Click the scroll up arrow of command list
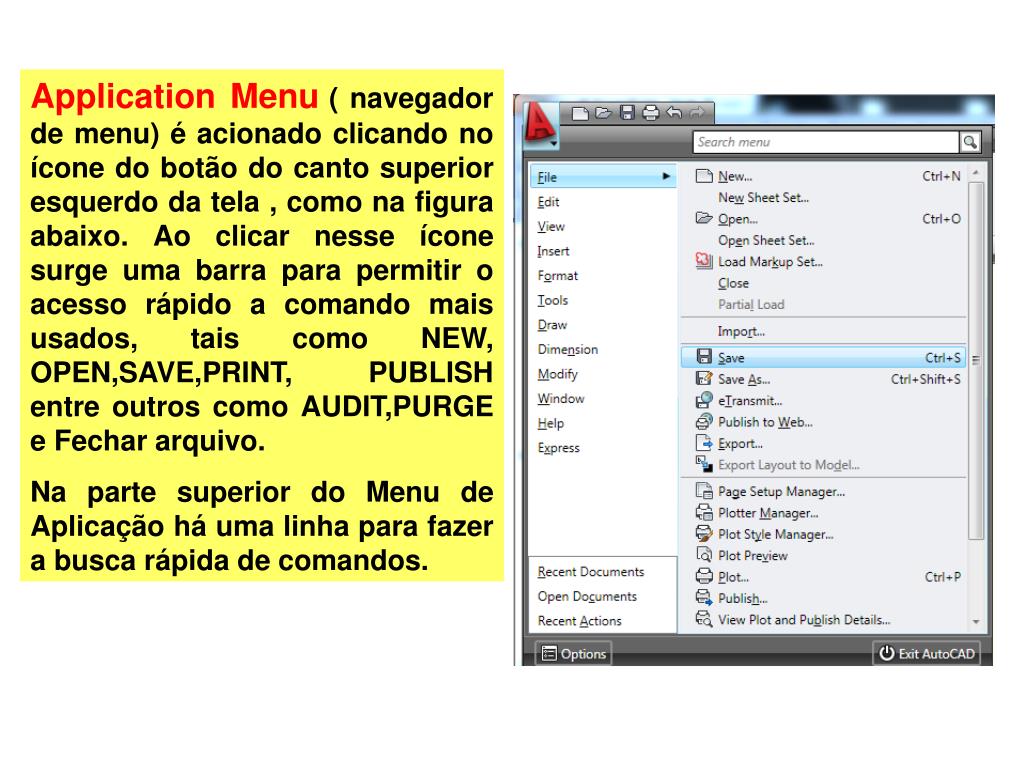1024x768 pixels. point(976,173)
